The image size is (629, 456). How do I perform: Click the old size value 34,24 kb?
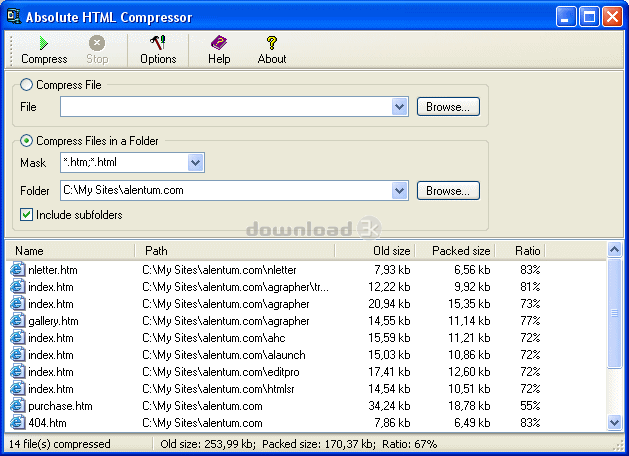tap(389, 406)
